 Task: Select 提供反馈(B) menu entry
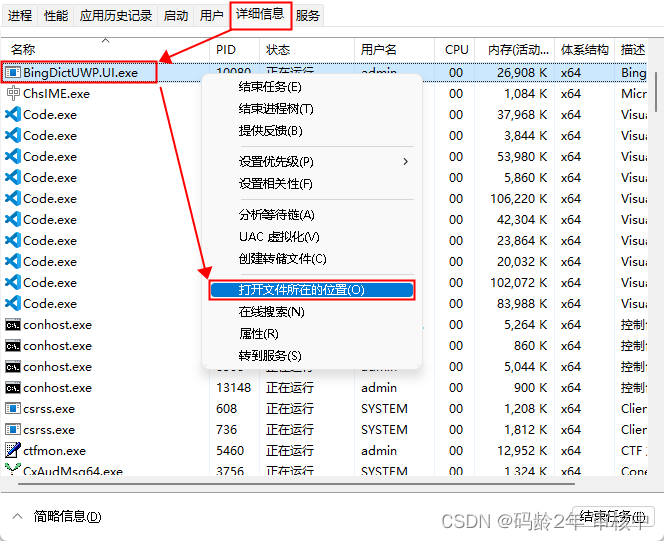click(x=270, y=131)
